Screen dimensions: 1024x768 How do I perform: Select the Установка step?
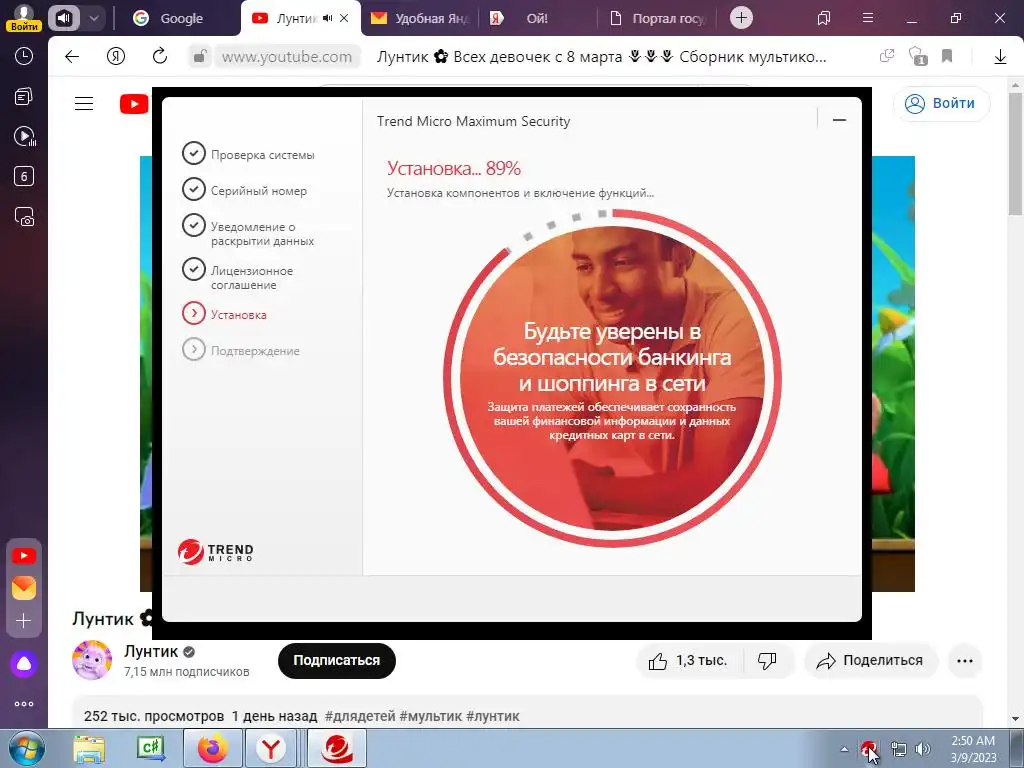[x=224, y=314]
